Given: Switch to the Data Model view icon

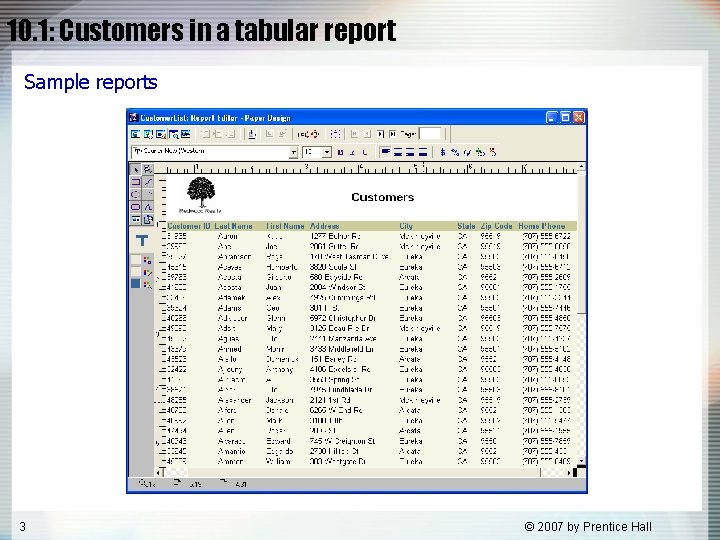Looking at the screenshot, I should point(135,134).
